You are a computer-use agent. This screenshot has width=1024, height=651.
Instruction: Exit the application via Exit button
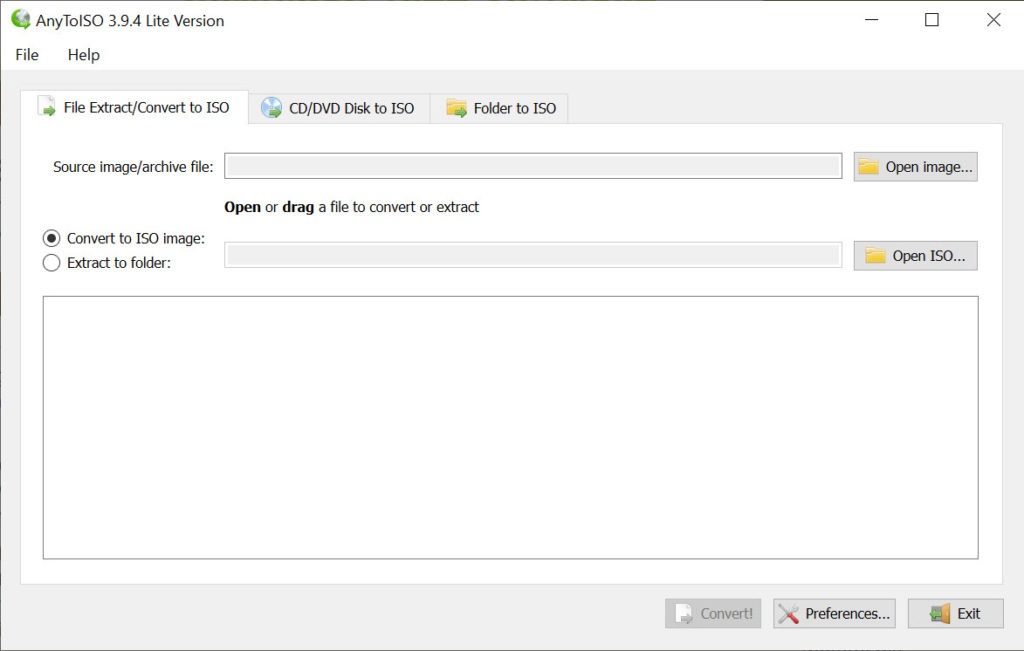coord(955,613)
